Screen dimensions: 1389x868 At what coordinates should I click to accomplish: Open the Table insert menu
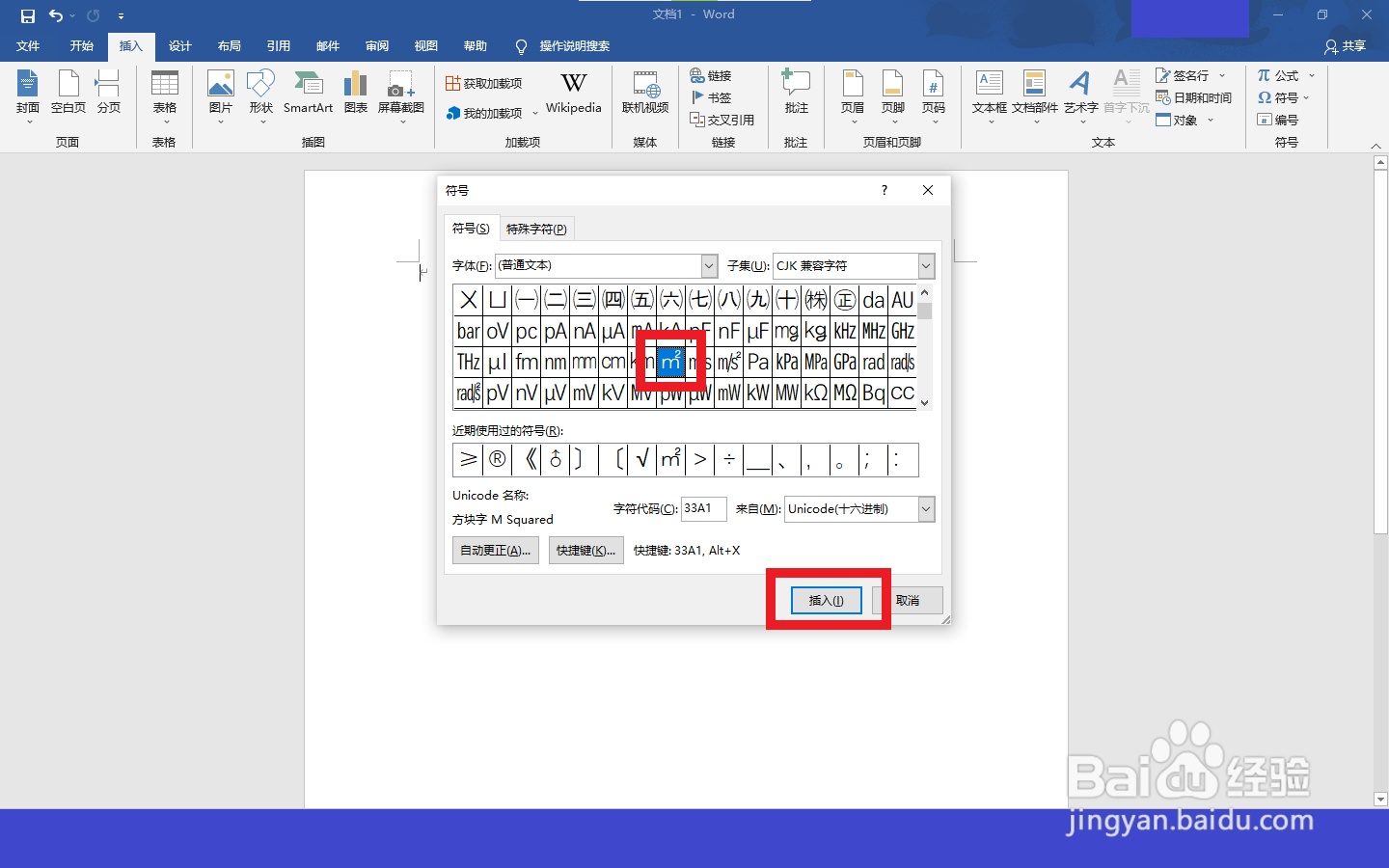(165, 95)
